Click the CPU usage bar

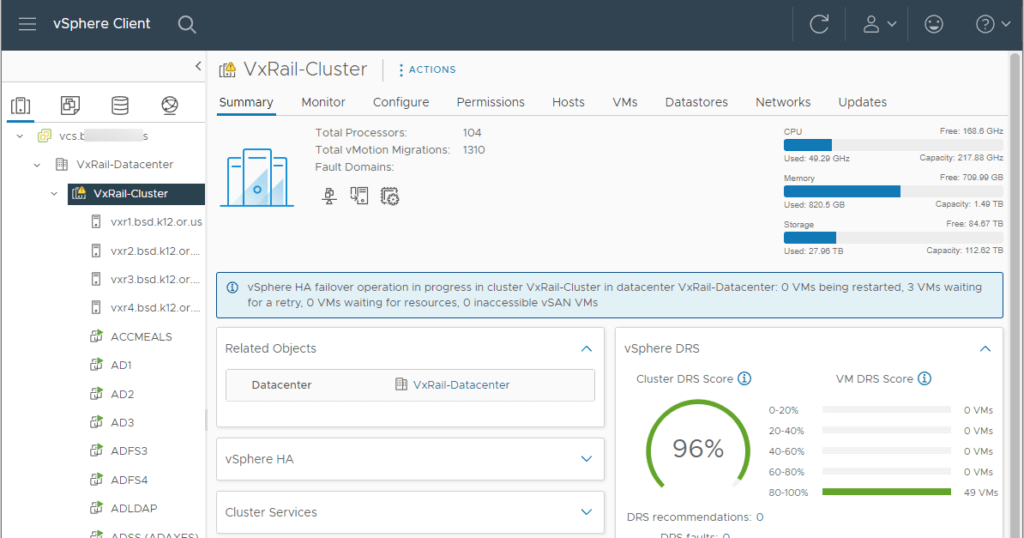tap(893, 145)
